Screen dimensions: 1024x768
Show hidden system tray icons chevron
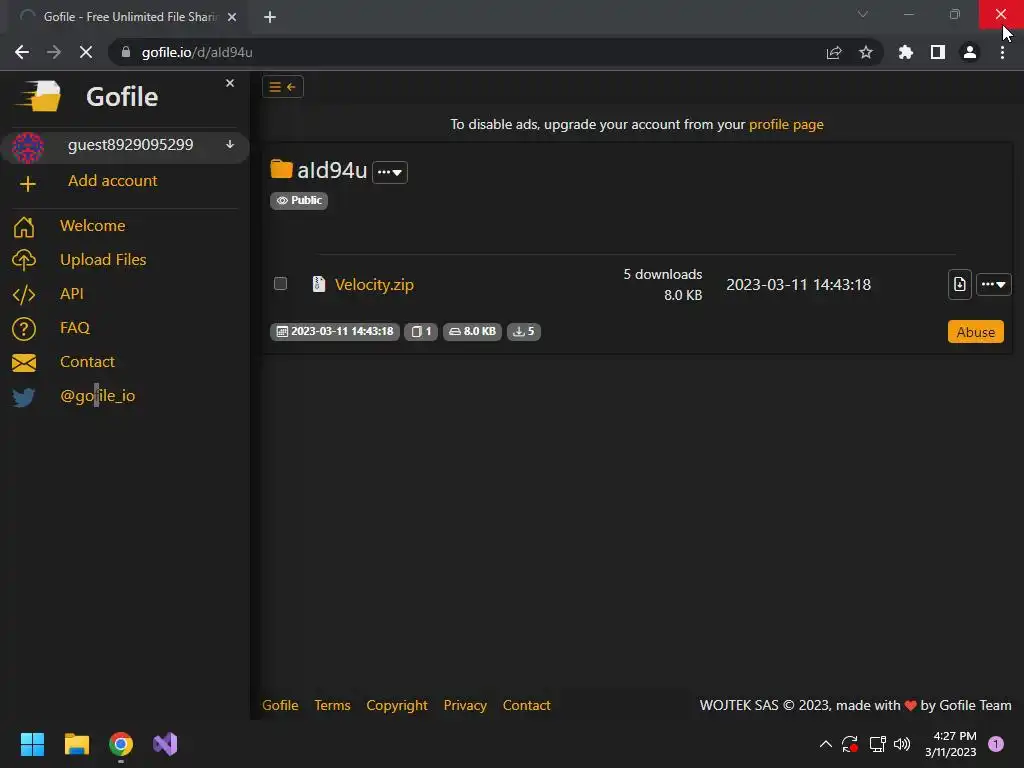point(825,744)
